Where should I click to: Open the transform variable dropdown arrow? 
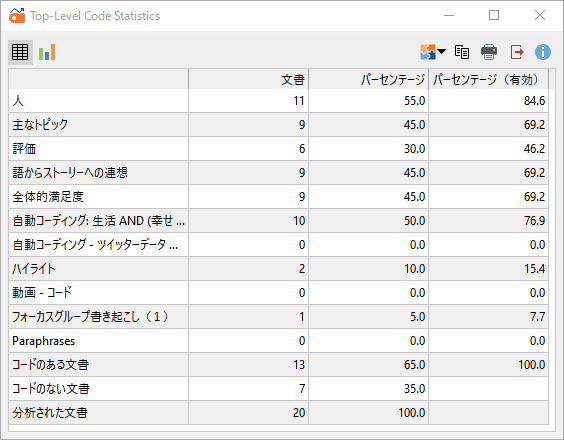pyautogui.click(x=442, y=51)
